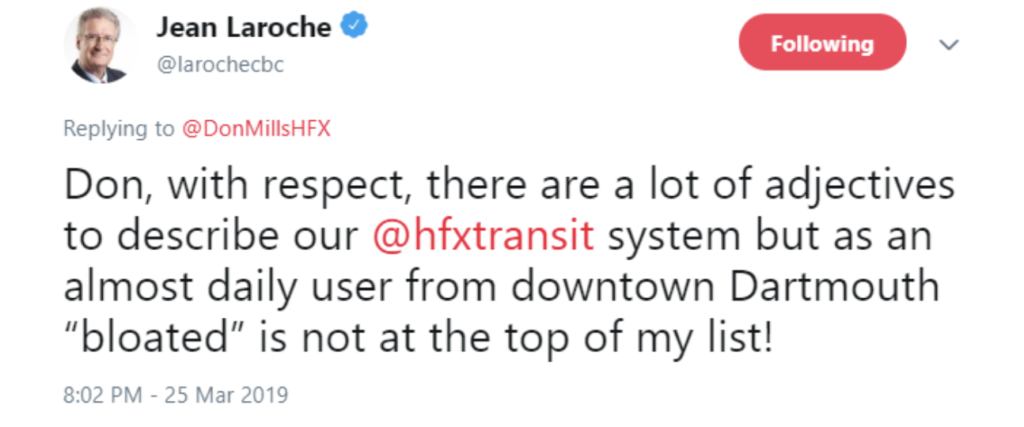This screenshot has width=1024, height=427.
Task: Toggle the red Following button
Action: coord(821,44)
